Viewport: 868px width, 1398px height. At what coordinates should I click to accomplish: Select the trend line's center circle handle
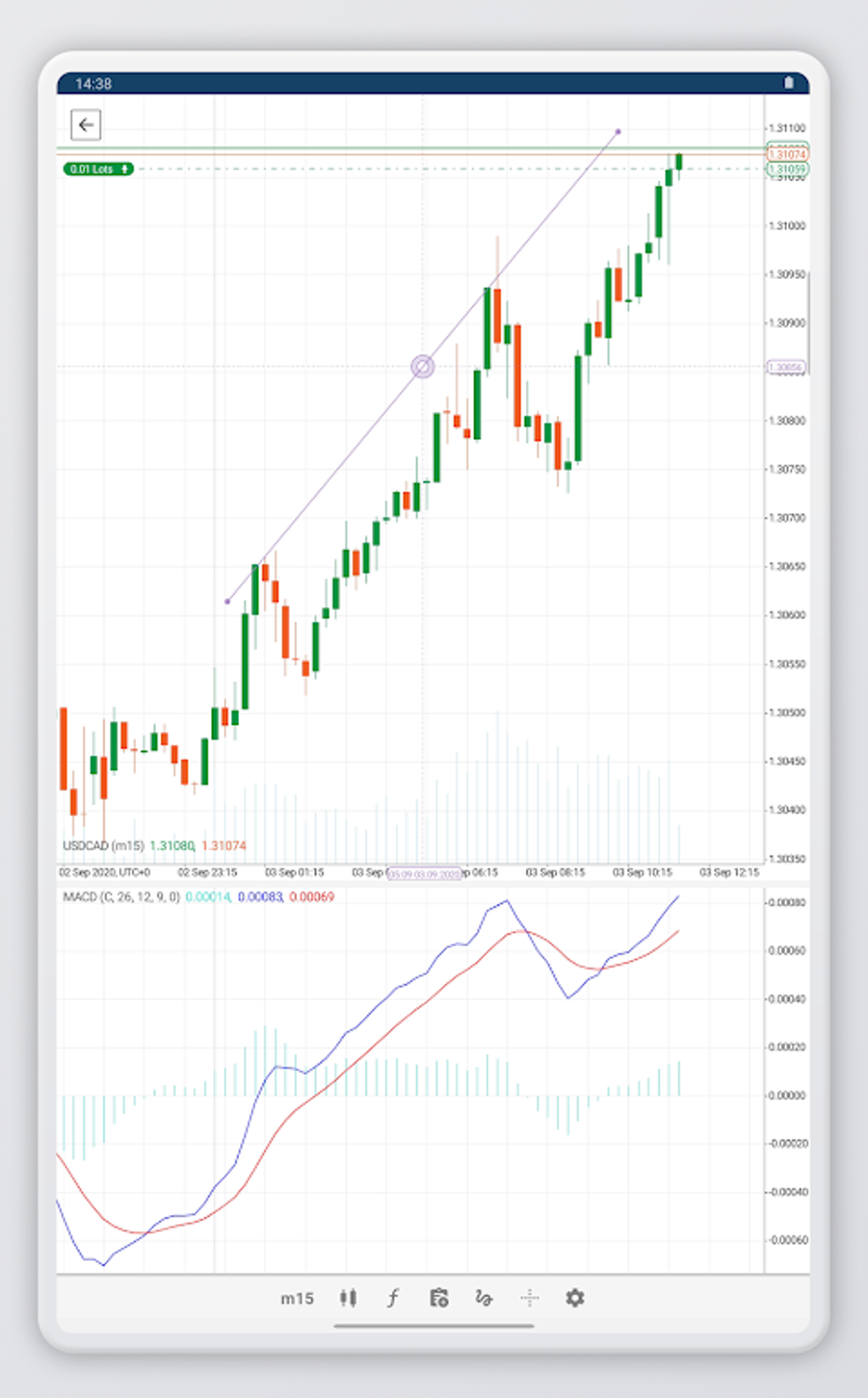[423, 367]
